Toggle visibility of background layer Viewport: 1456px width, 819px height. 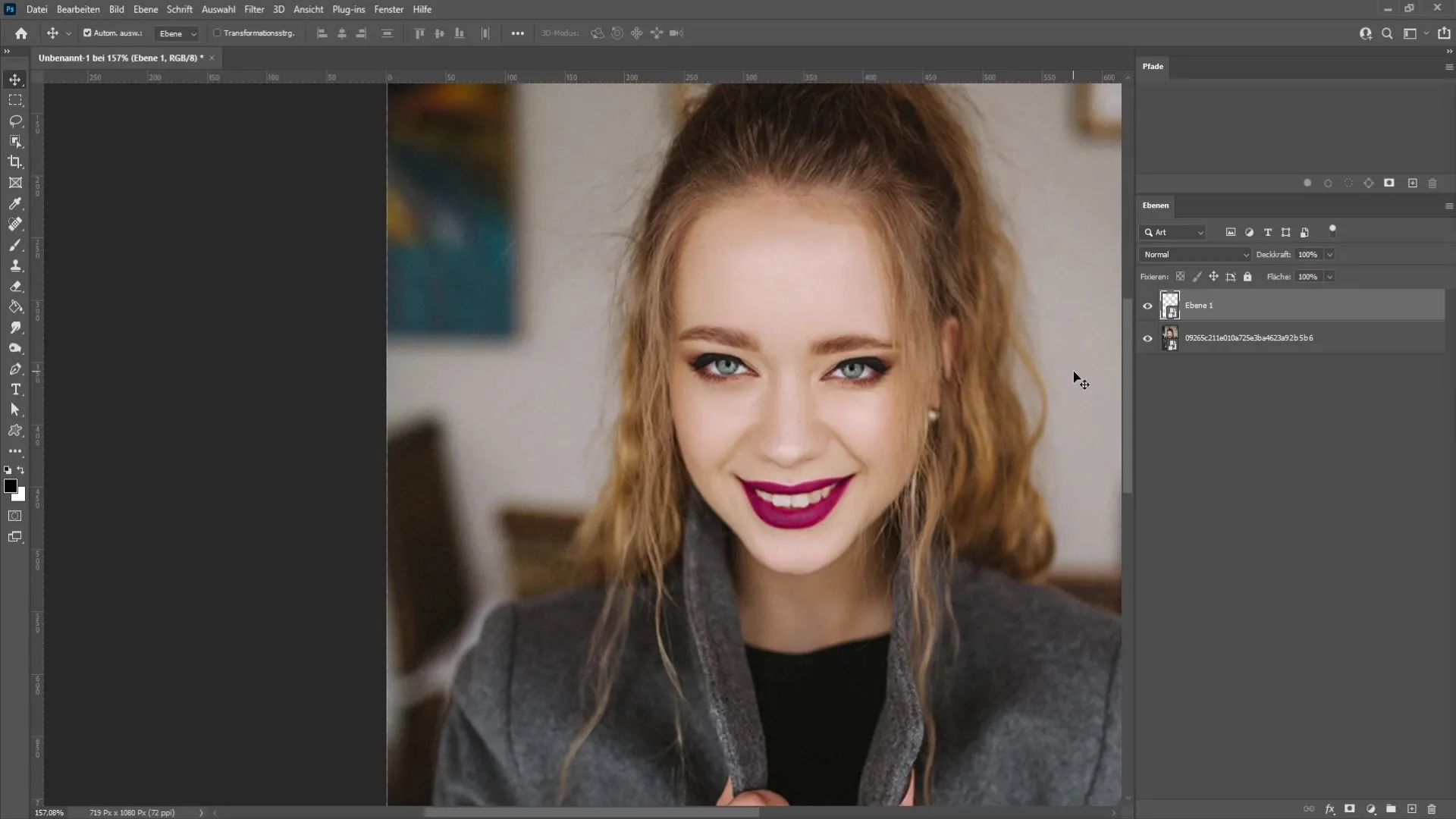1148,338
